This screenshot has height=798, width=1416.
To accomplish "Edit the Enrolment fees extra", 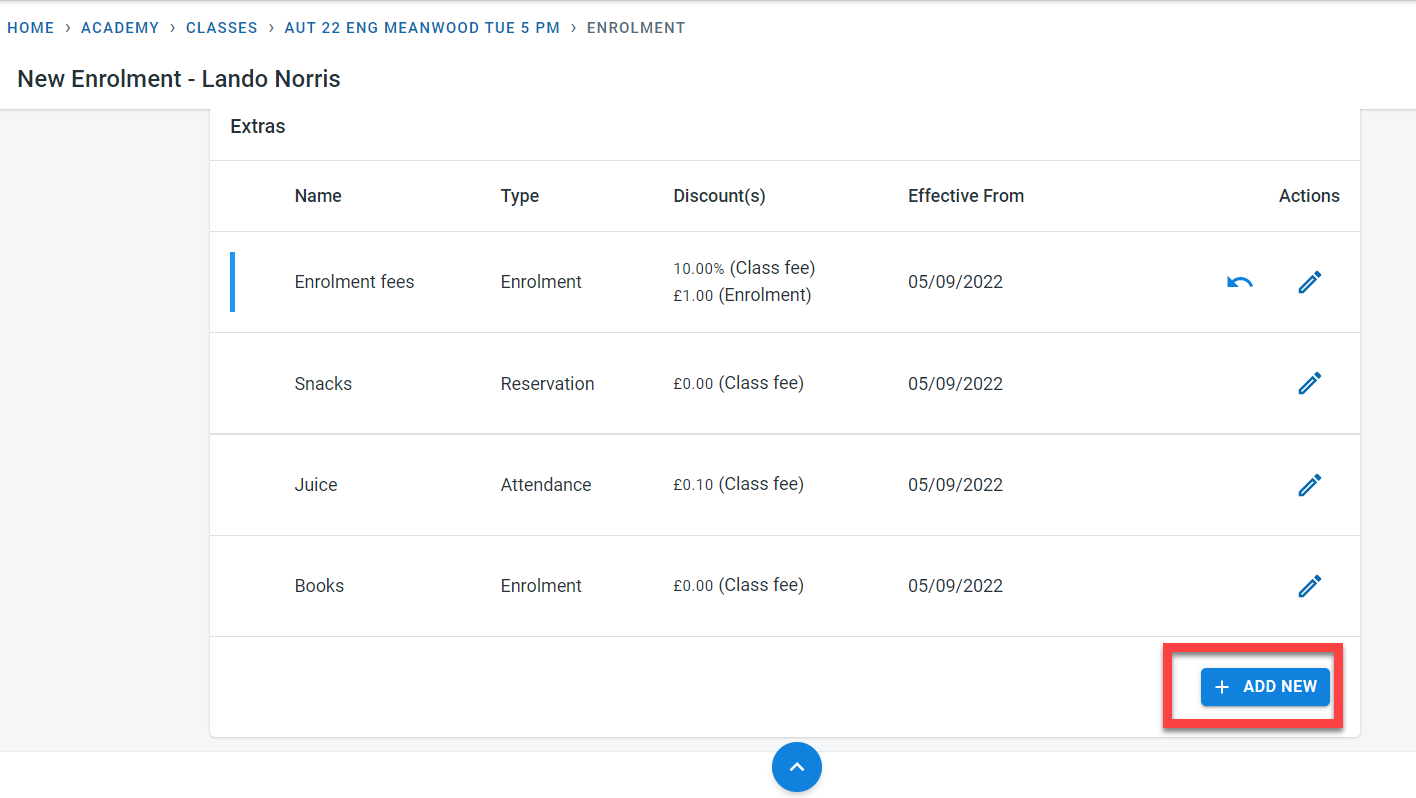I will click(x=1309, y=283).
